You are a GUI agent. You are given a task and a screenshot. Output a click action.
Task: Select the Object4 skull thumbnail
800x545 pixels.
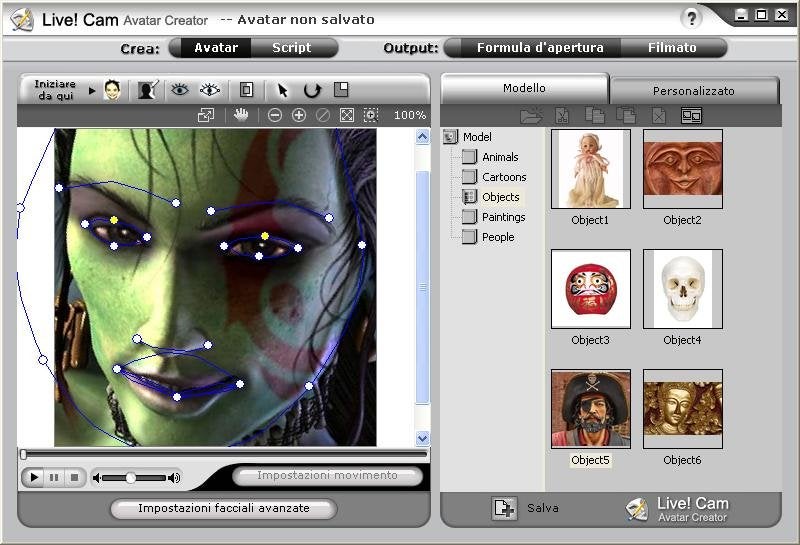pyautogui.click(x=682, y=289)
